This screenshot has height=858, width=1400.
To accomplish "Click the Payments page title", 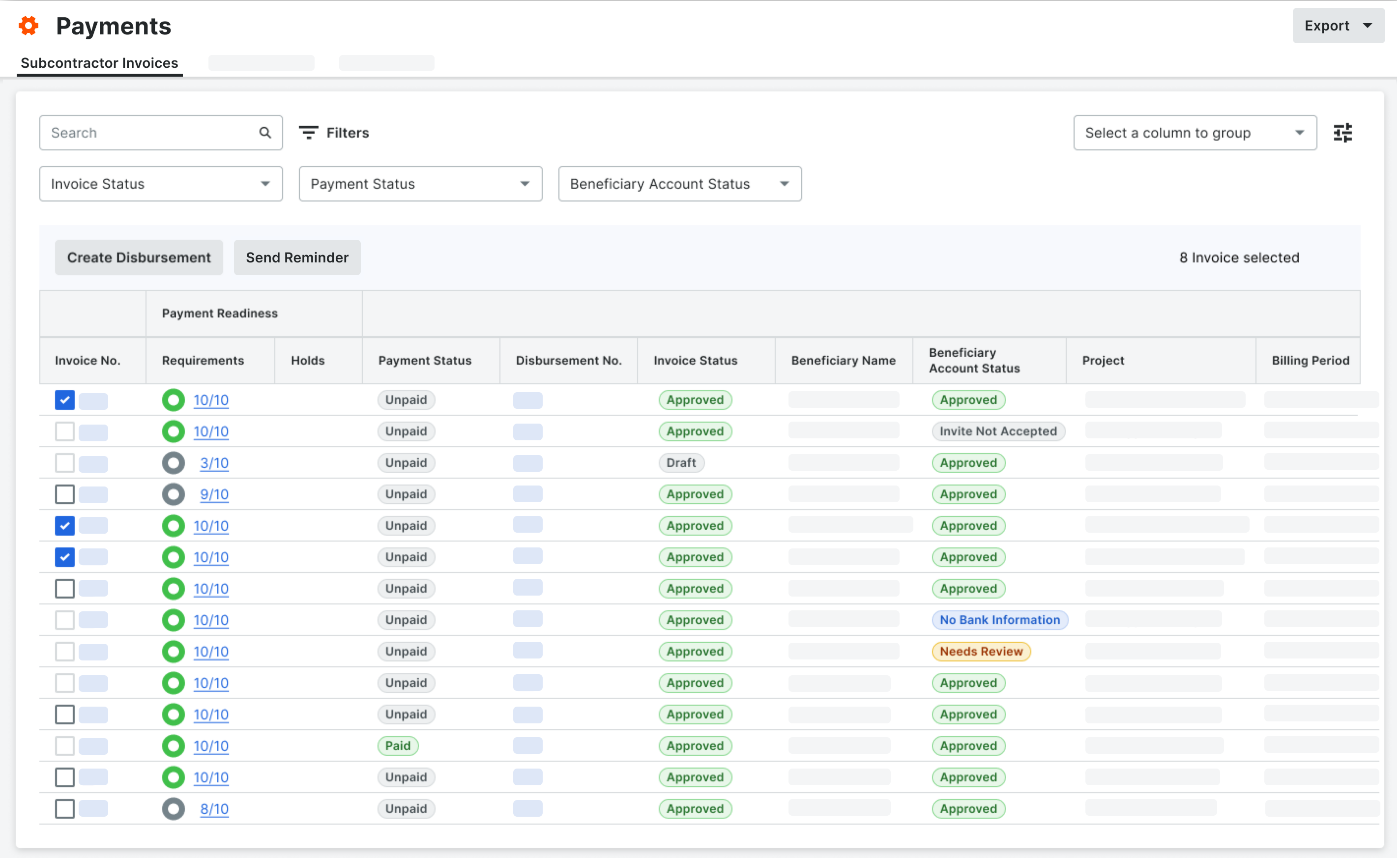I will 114,26.
